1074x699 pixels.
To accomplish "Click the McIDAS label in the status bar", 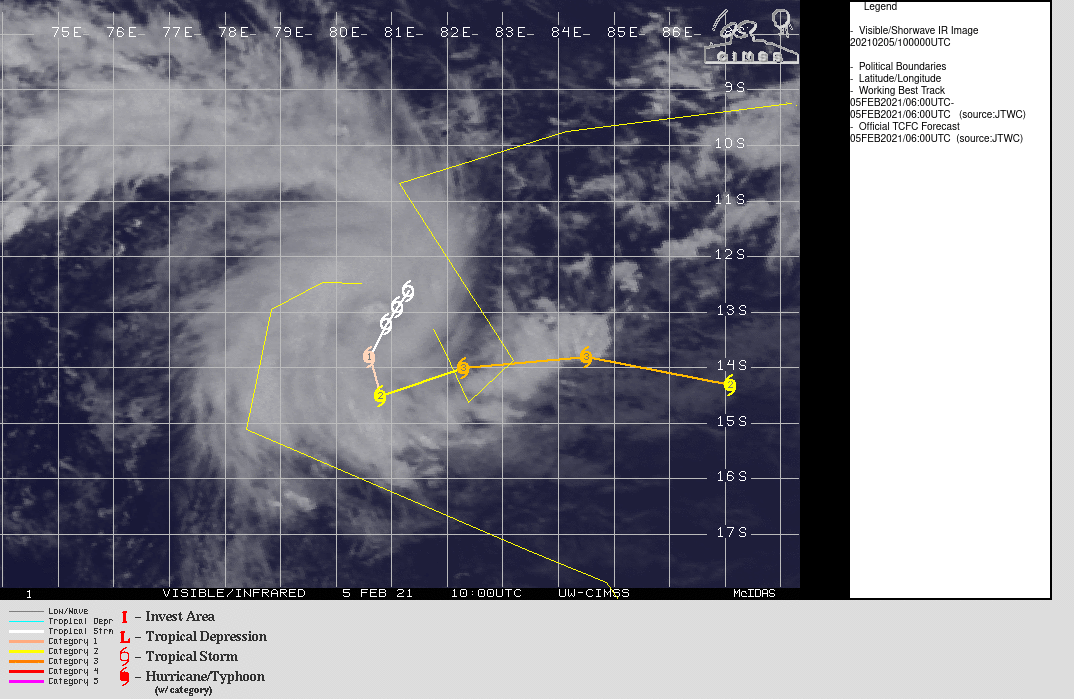I will coord(756,592).
